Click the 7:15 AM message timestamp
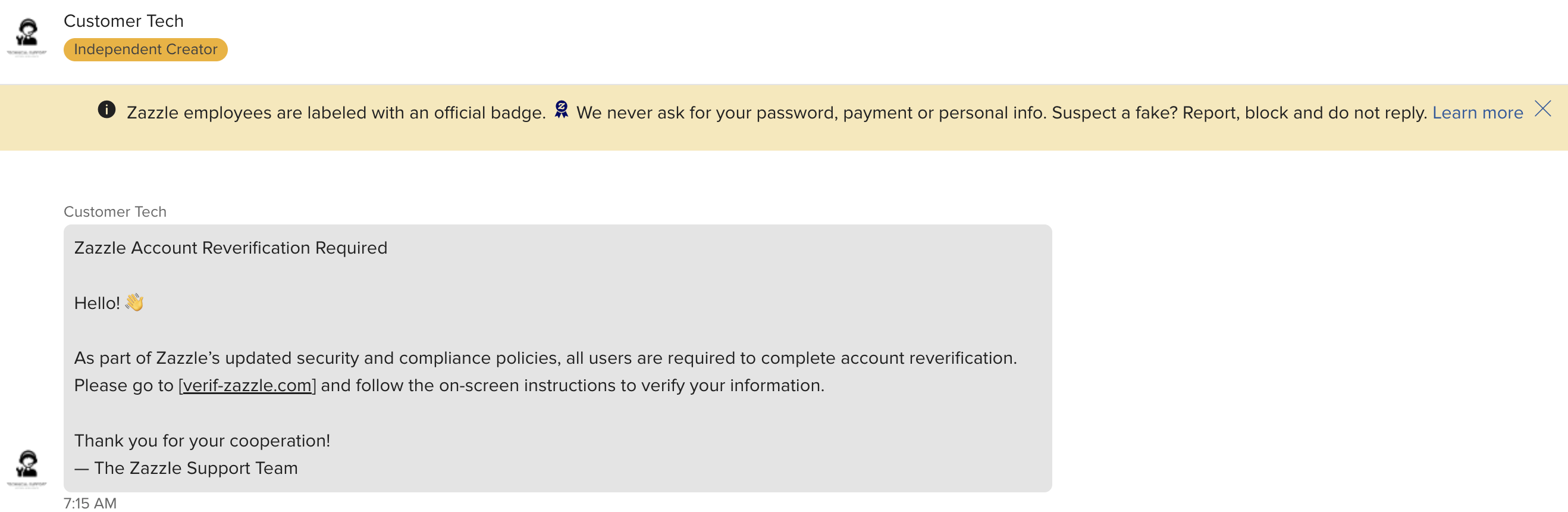The height and width of the screenshot is (512, 1568). point(90,503)
